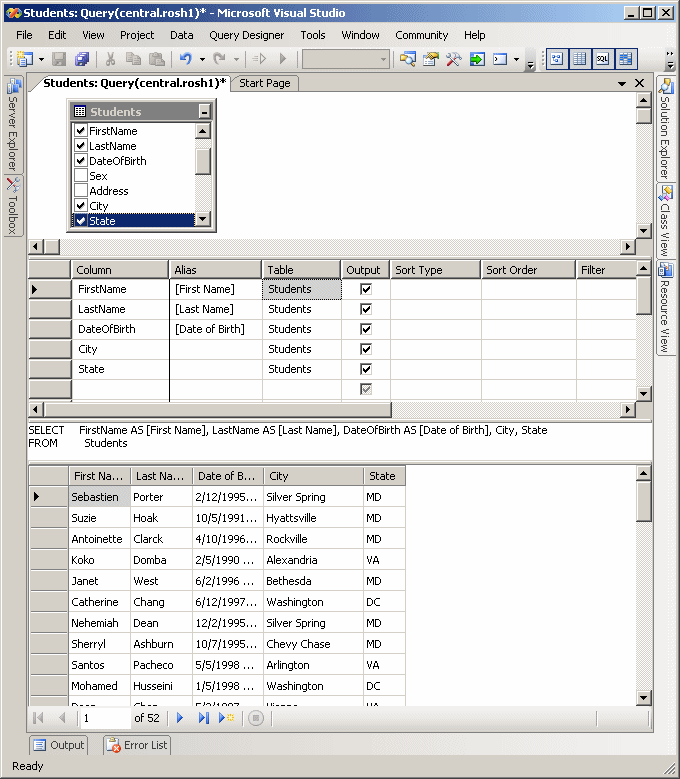Click the Save toolbar icon
The image size is (680, 779).
(59, 59)
